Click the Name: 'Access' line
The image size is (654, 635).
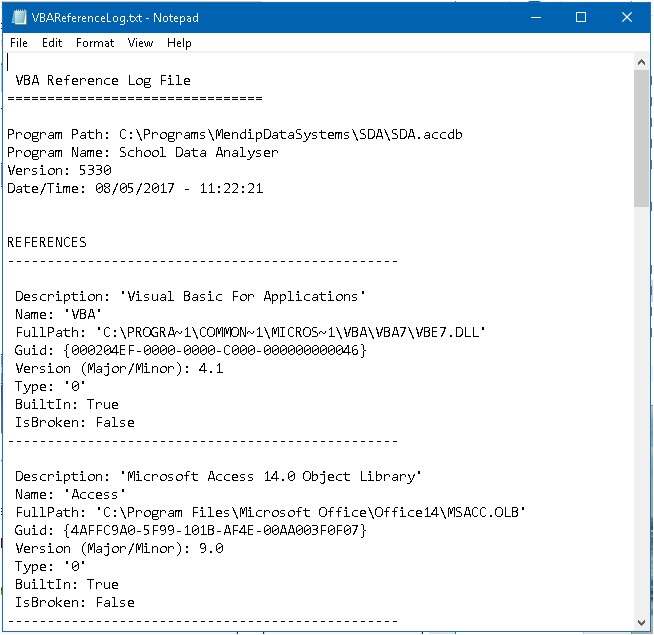point(70,494)
